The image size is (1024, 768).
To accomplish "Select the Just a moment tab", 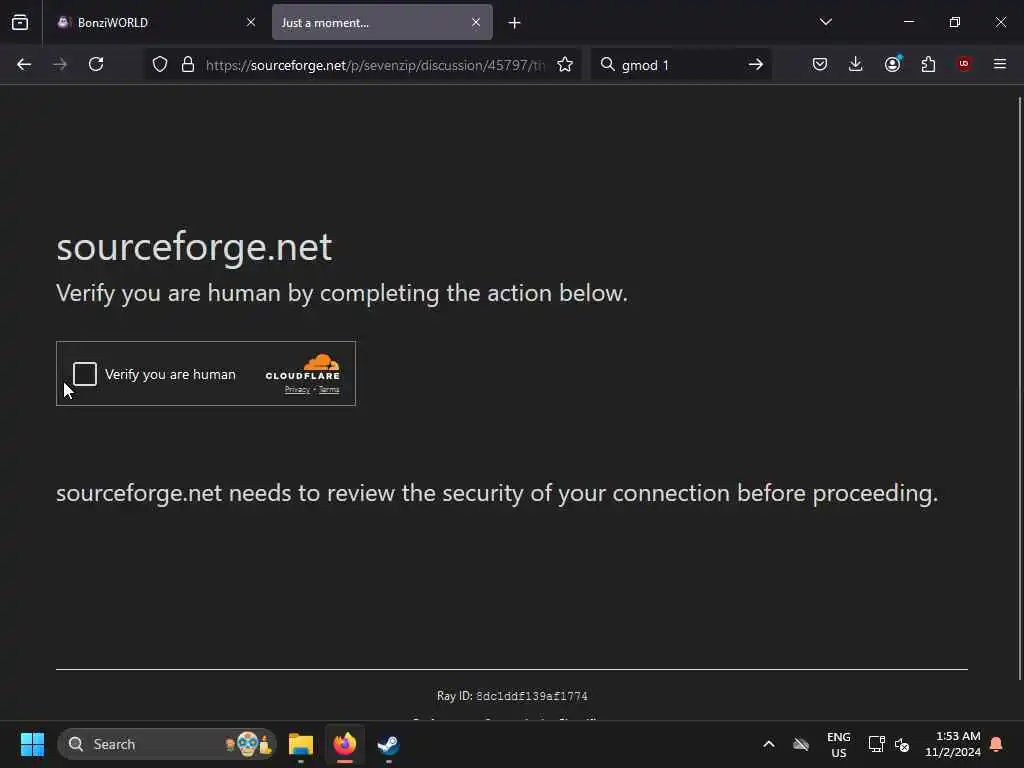I will pyautogui.click(x=382, y=22).
